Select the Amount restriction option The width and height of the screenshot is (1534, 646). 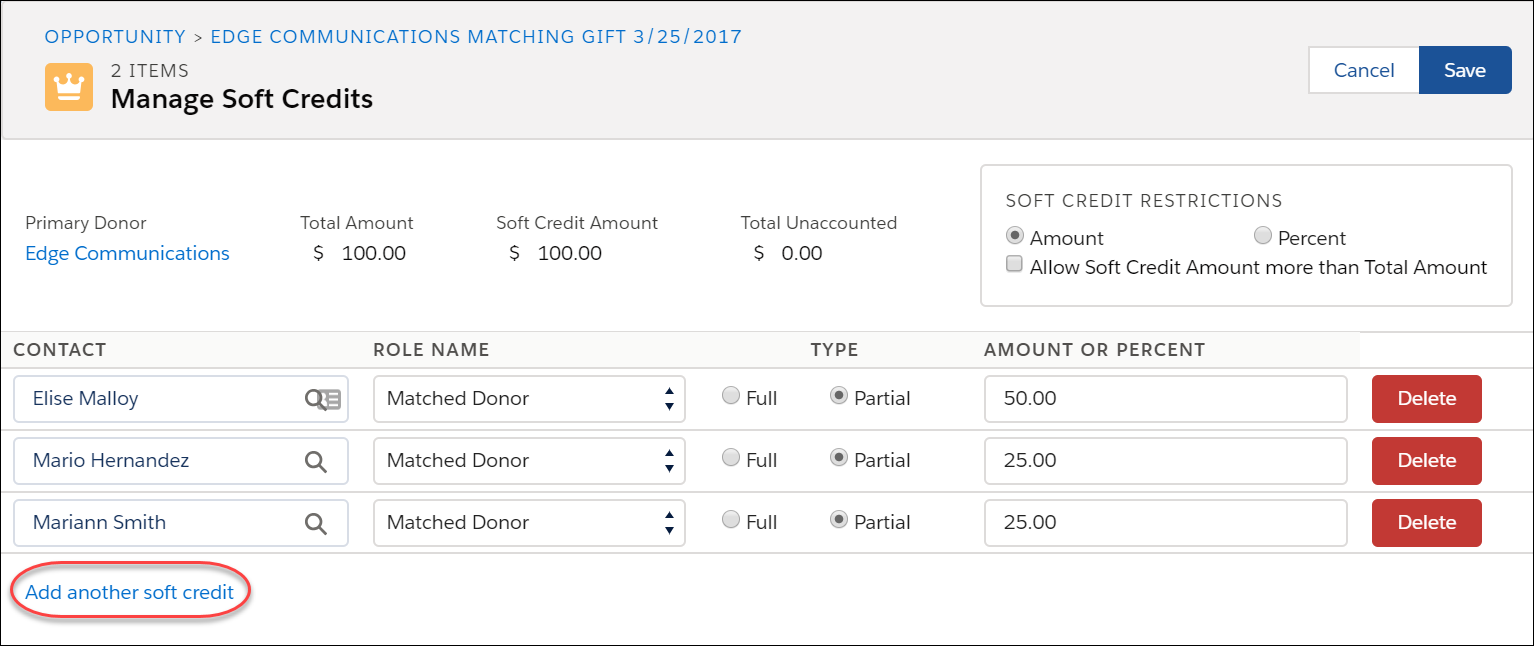[1015, 235]
